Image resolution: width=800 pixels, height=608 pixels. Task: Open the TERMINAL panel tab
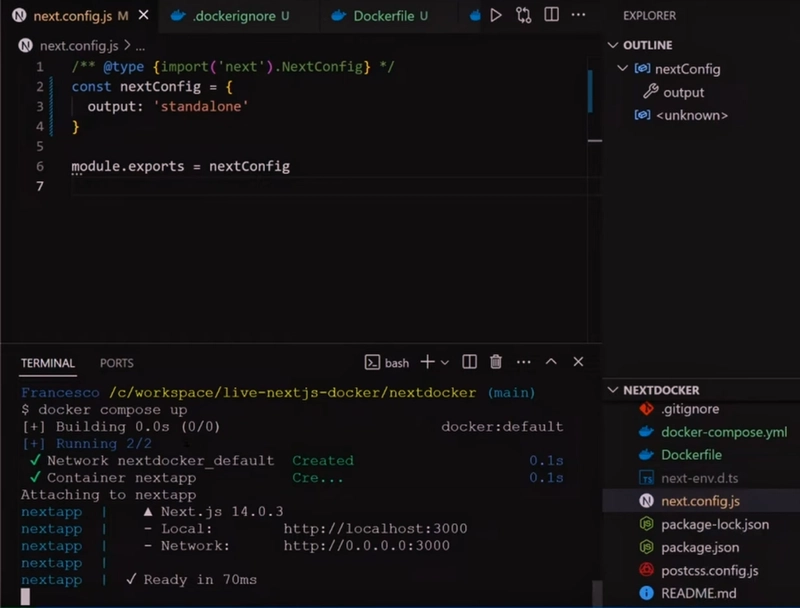point(48,363)
